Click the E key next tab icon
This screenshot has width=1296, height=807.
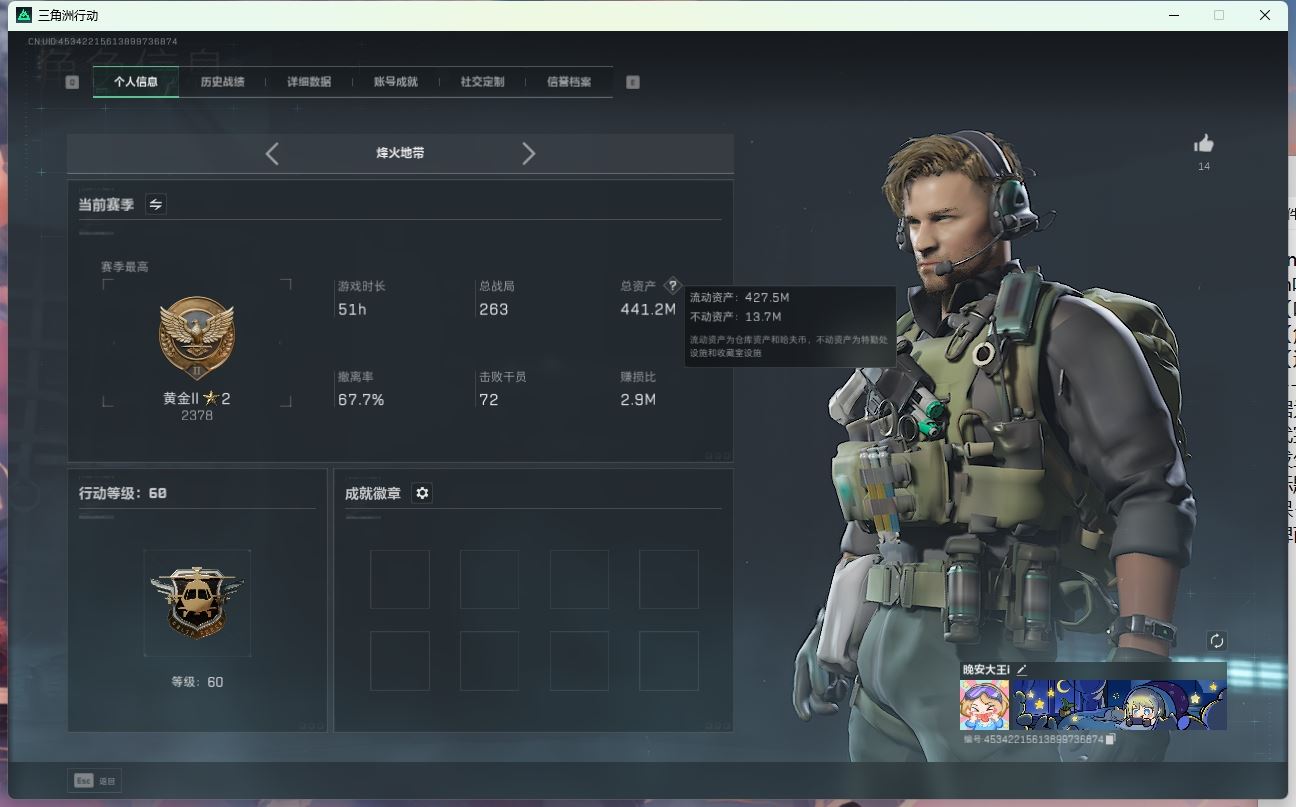pos(632,82)
